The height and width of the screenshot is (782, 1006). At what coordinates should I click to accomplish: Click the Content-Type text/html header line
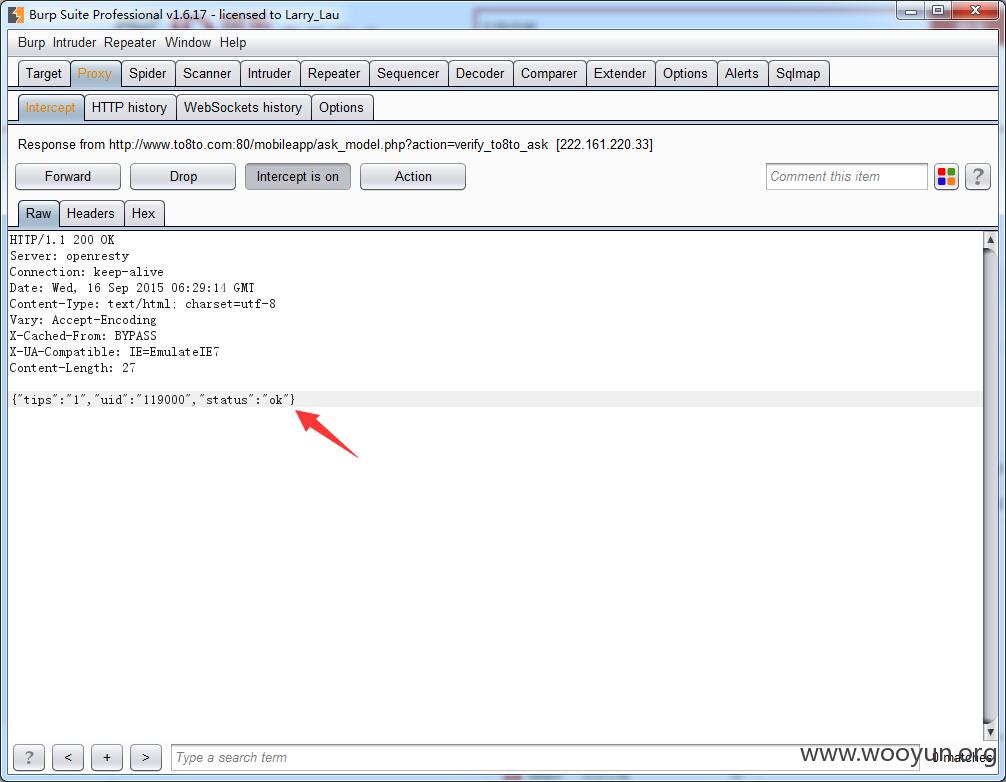pyautogui.click(x=142, y=304)
